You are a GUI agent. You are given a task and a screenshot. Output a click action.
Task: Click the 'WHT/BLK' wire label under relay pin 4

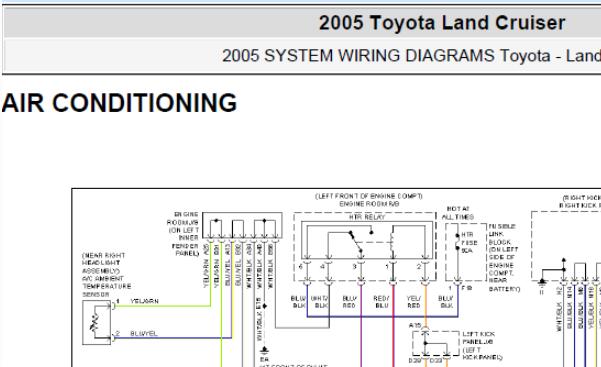319,302
